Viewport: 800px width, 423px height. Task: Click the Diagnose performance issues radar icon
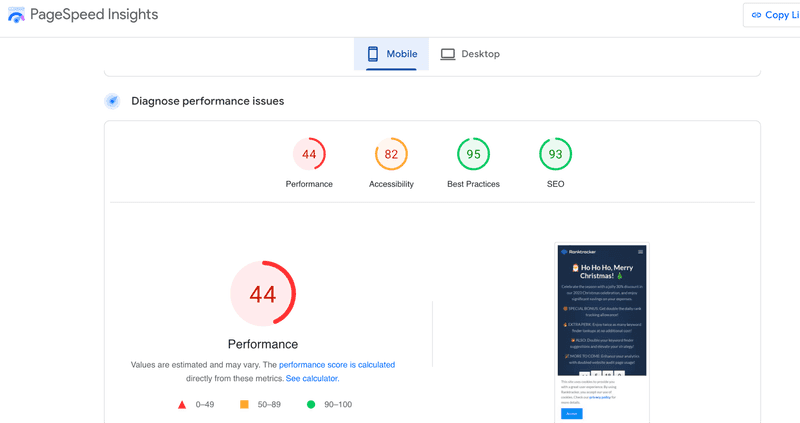tap(112, 101)
